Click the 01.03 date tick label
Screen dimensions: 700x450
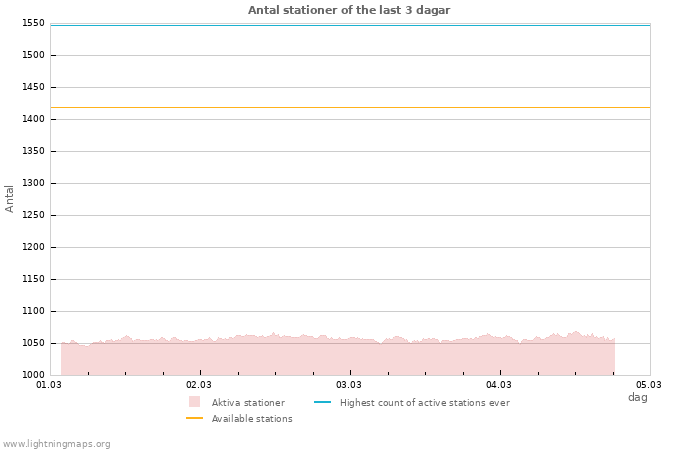(49, 384)
